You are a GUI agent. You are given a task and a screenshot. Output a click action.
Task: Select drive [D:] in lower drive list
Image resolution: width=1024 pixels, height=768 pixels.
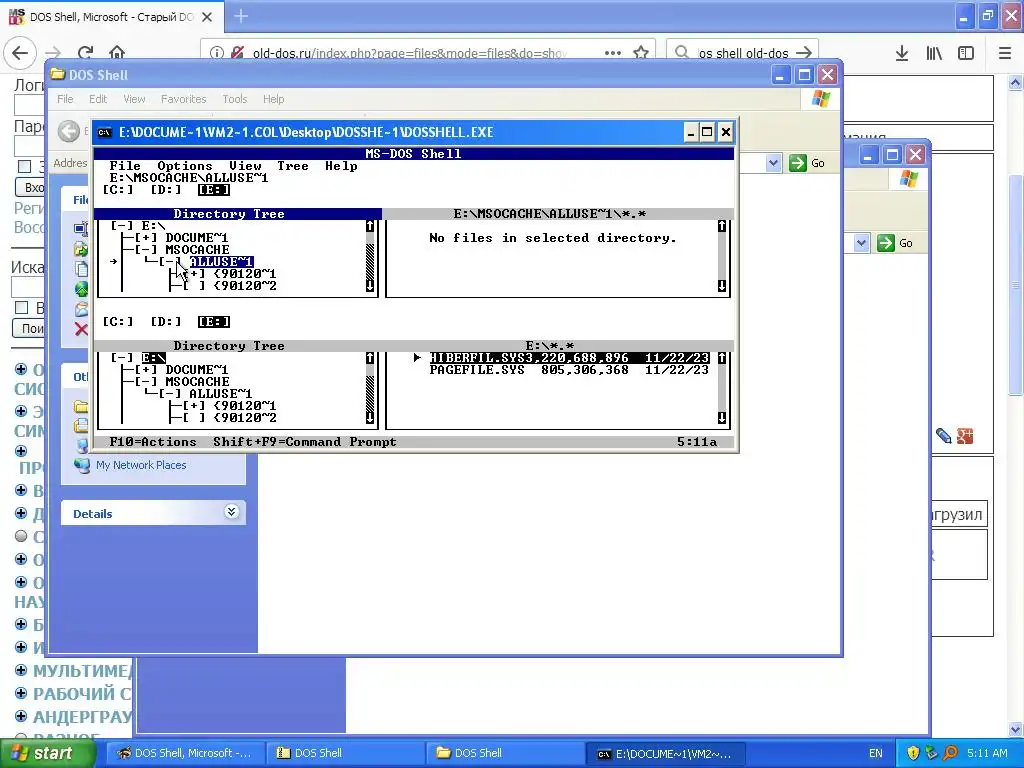pyautogui.click(x=166, y=322)
